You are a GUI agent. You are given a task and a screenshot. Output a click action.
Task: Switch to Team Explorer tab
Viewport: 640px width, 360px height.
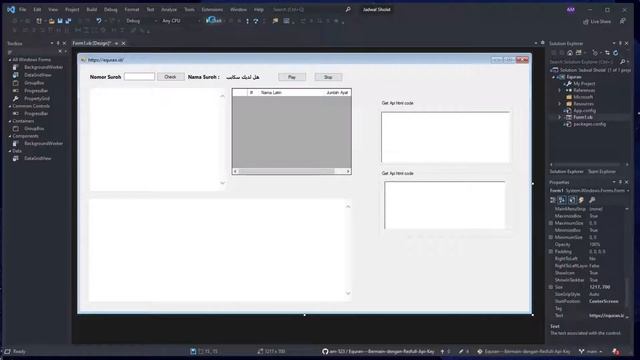(602, 171)
